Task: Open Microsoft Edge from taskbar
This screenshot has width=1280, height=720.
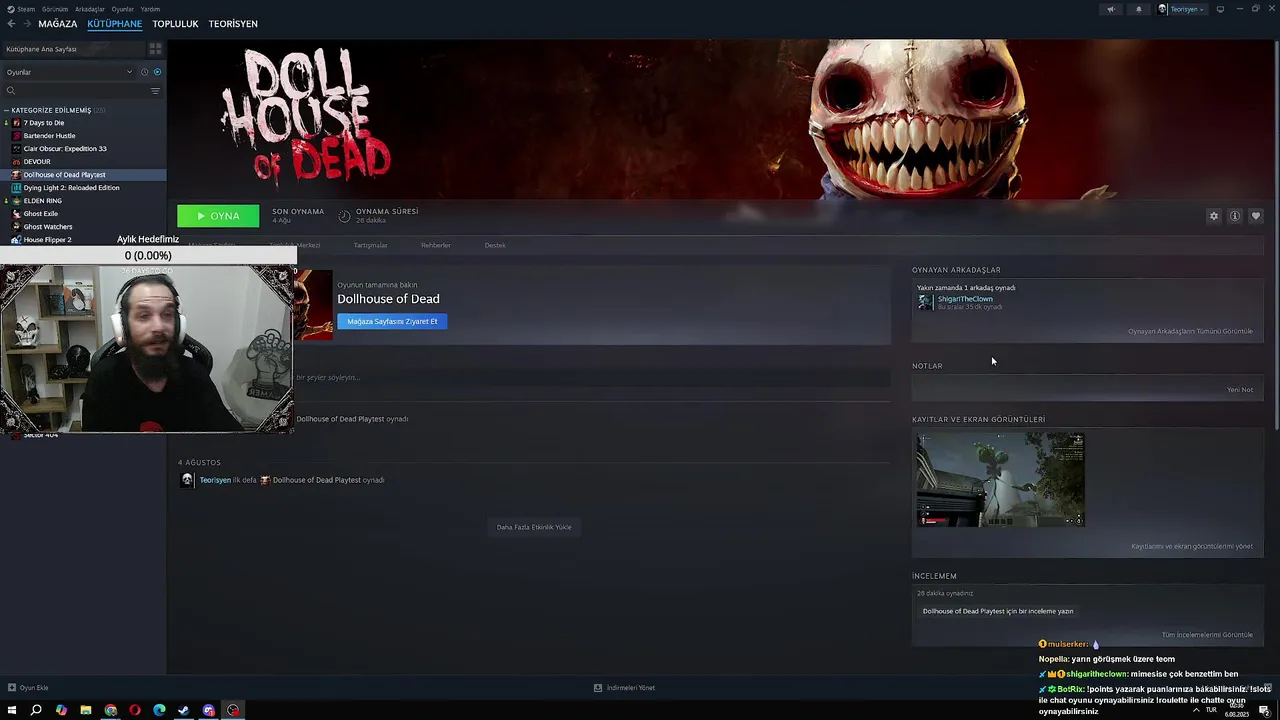Action: (x=159, y=710)
